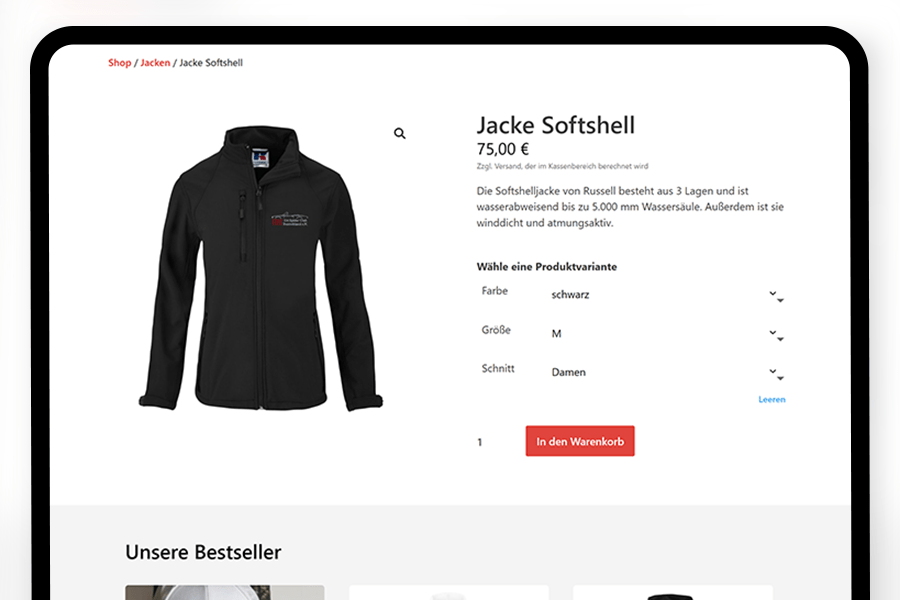Viewport: 900px width, 600px height.
Task: Open the third bestseller product card
Action: (x=673, y=593)
